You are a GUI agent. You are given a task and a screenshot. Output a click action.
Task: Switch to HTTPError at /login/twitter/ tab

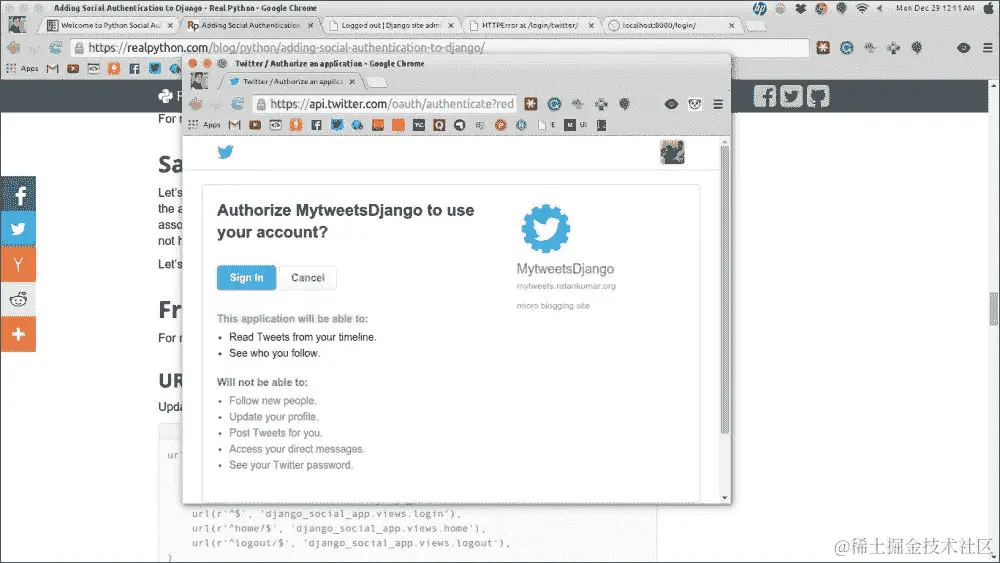point(531,26)
